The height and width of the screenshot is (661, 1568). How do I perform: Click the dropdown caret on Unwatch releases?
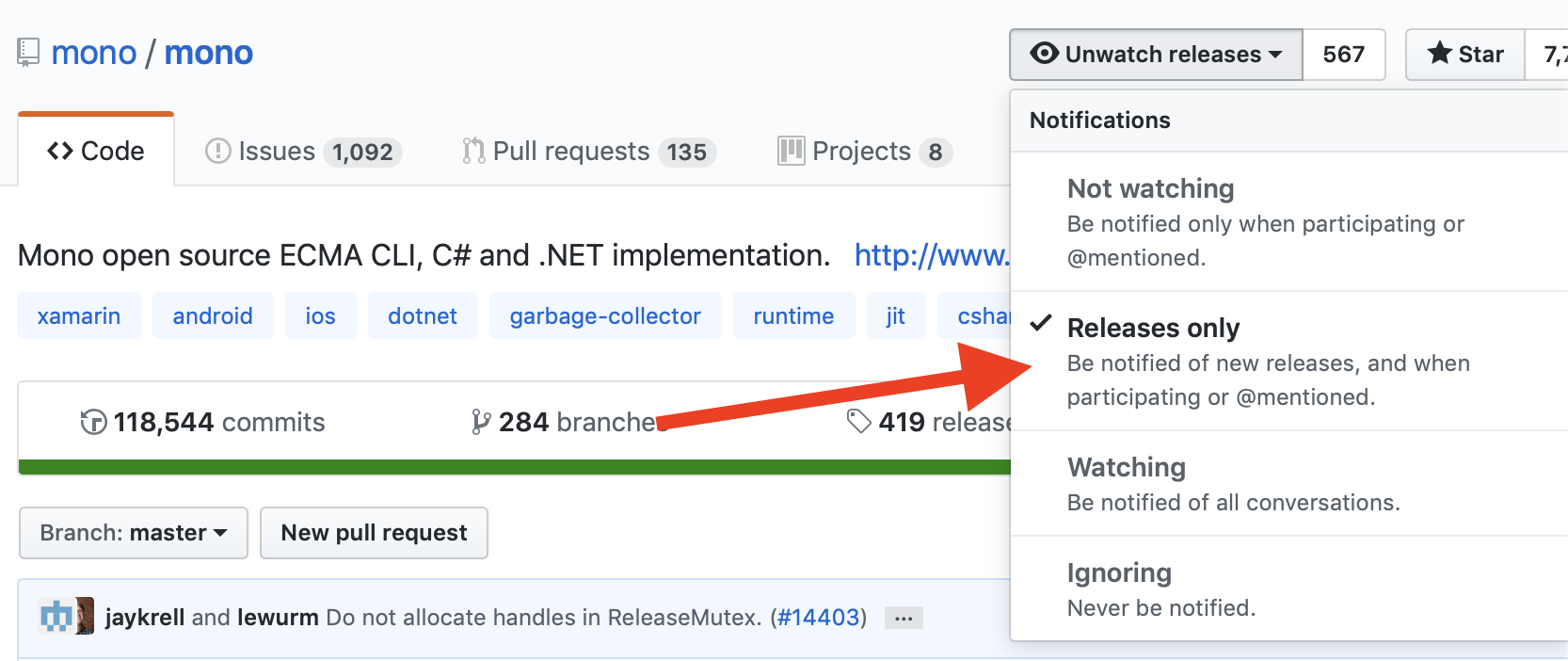click(1275, 55)
